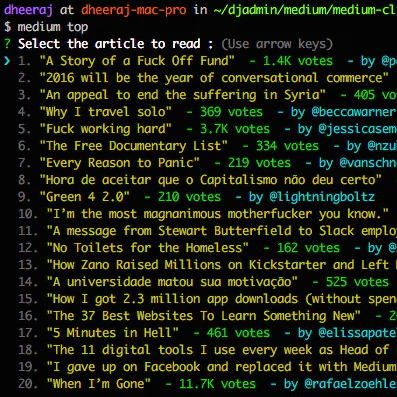Click the "dheeraj-mac-pro" hostname in prompt
The image size is (397, 397).
point(133,10)
